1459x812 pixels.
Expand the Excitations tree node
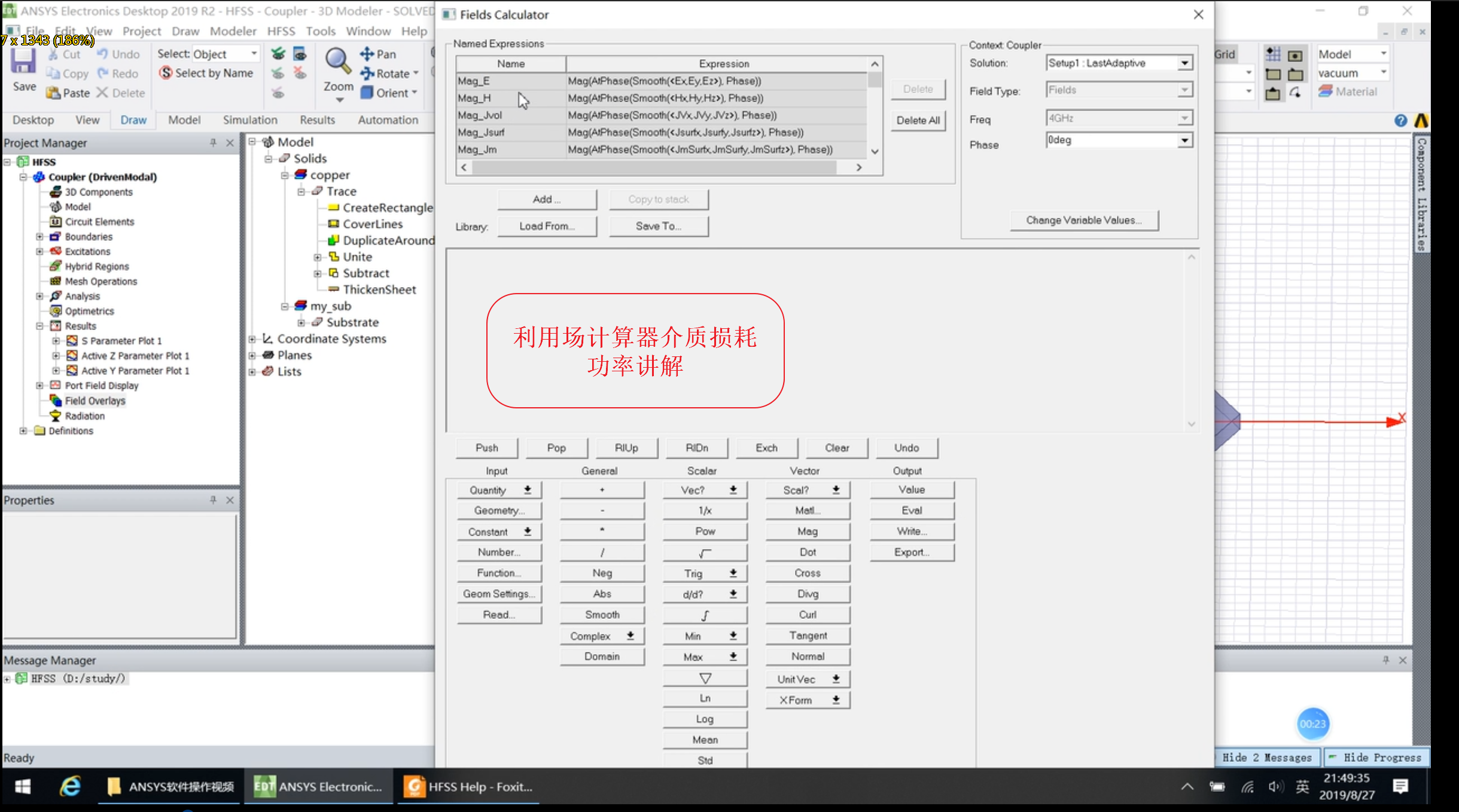click(39, 252)
